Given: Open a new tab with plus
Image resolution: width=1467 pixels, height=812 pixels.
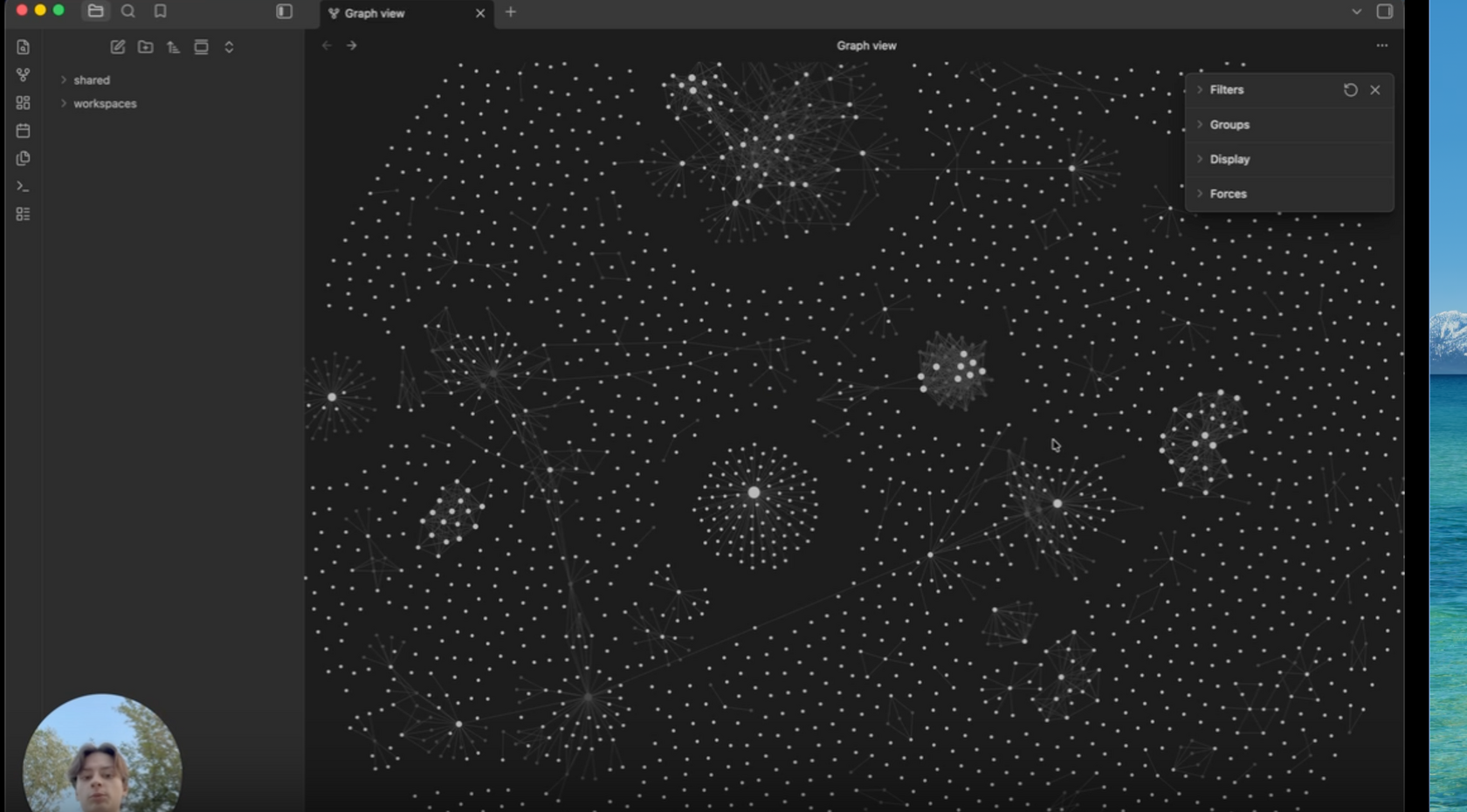Looking at the screenshot, I should click(511, 12).
